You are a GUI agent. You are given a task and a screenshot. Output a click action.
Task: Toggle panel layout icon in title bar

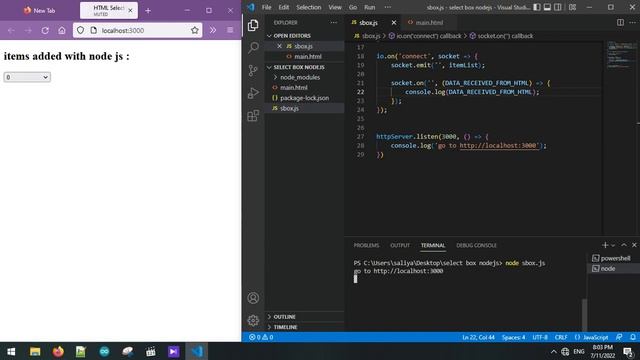[547, 7]
